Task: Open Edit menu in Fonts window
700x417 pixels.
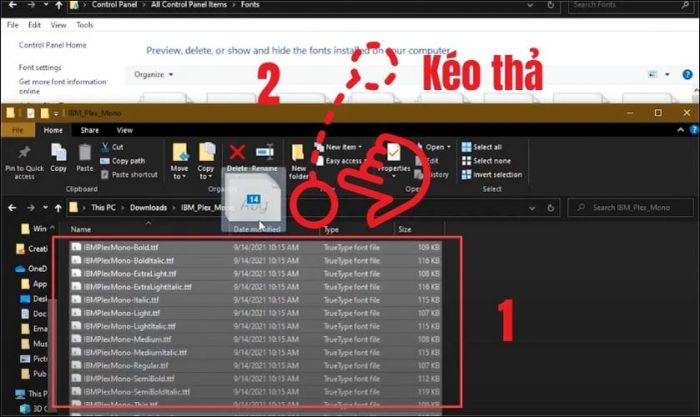Action: [x=34, y=25]
